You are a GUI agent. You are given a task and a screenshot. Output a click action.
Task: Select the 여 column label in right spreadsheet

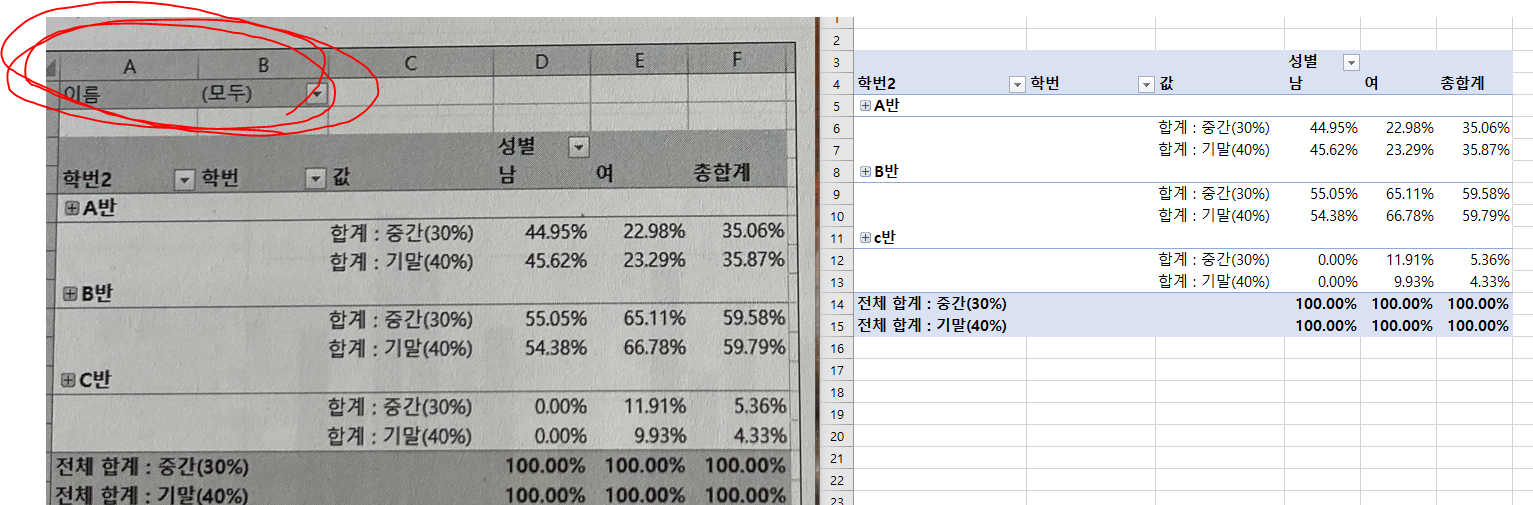tap(1372, 84)
